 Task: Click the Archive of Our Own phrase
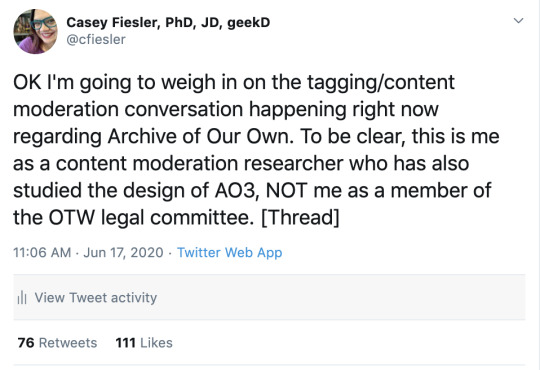(x=200, y=136)
